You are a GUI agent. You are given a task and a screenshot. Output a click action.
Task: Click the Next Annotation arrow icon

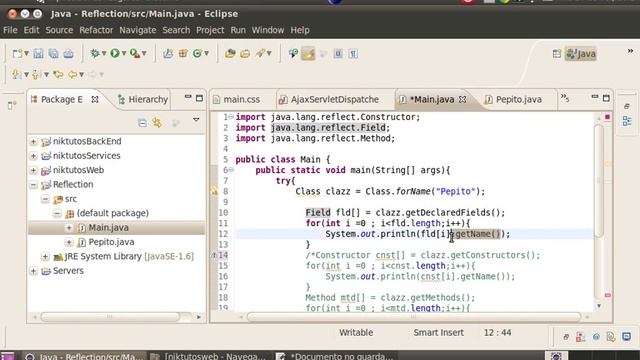point(16,74)
